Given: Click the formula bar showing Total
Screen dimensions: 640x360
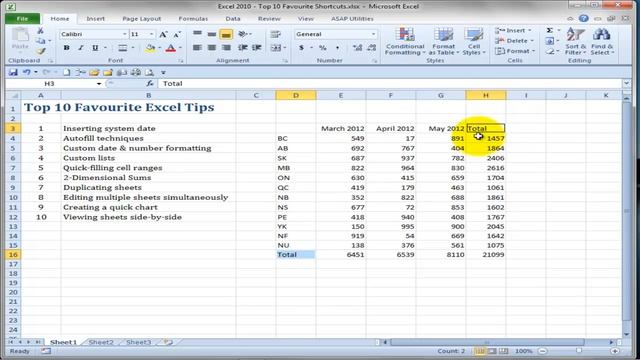Looking at the screenshot, I should pos(391,83).
